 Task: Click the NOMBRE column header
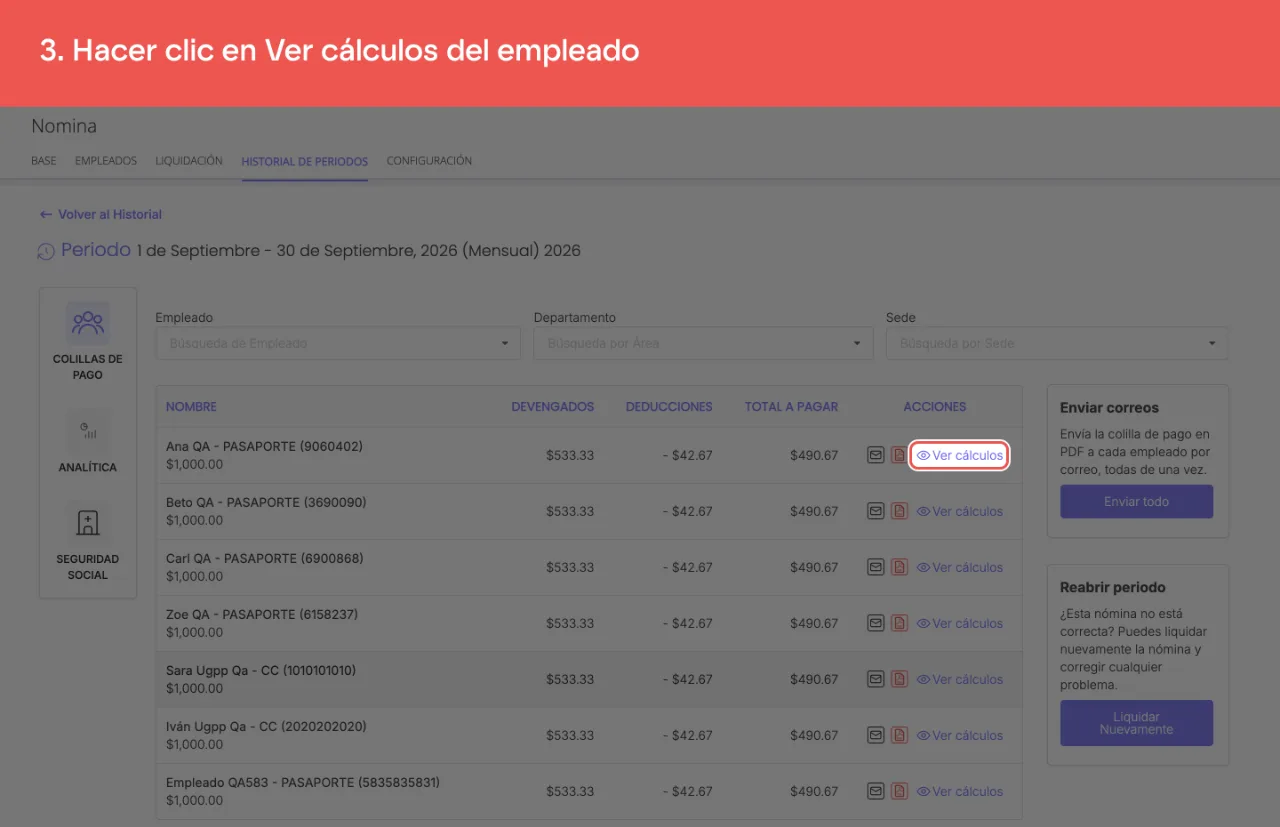191,407
